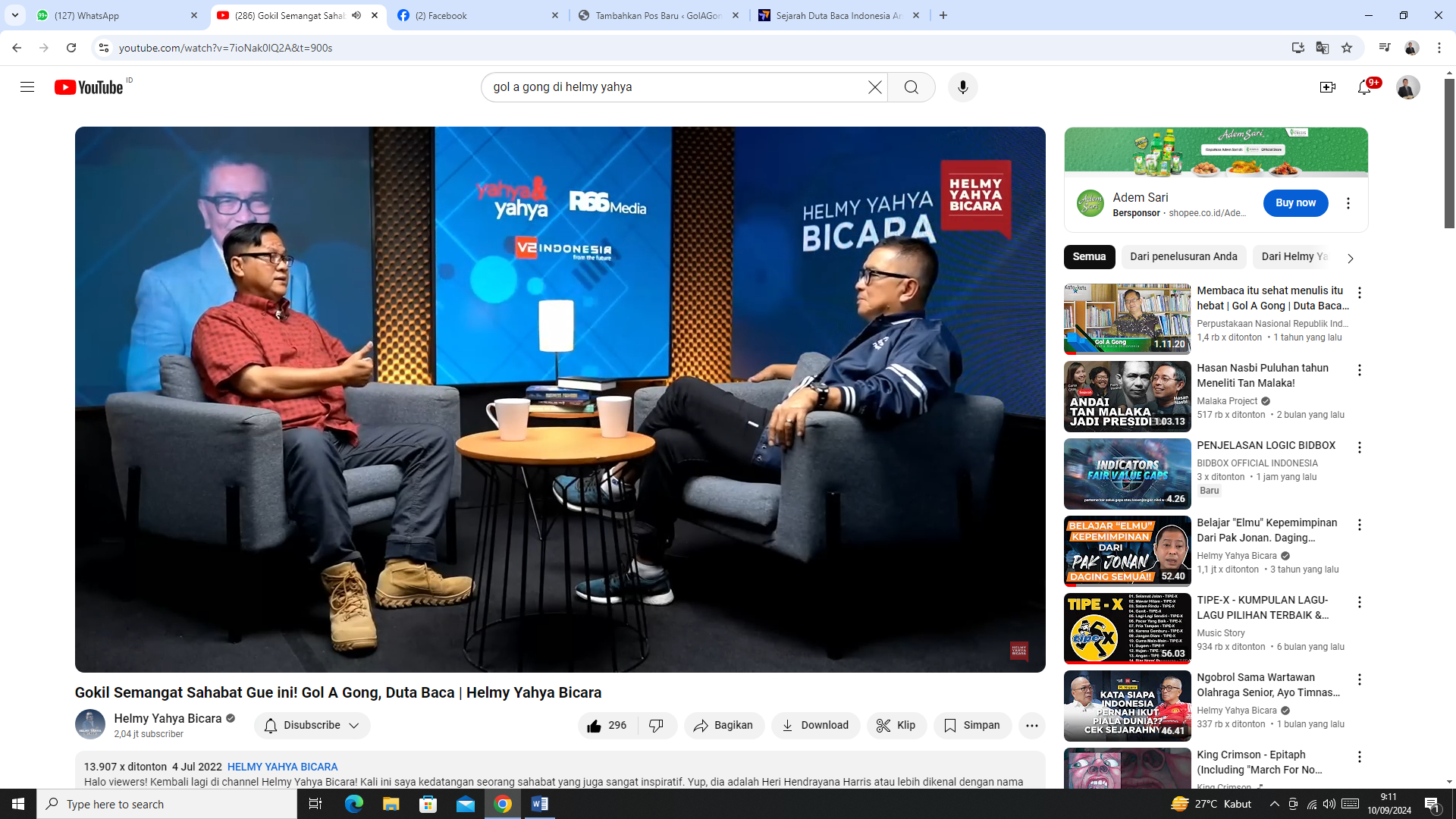
Task: Clear the search box text
Action: (874, 87)
